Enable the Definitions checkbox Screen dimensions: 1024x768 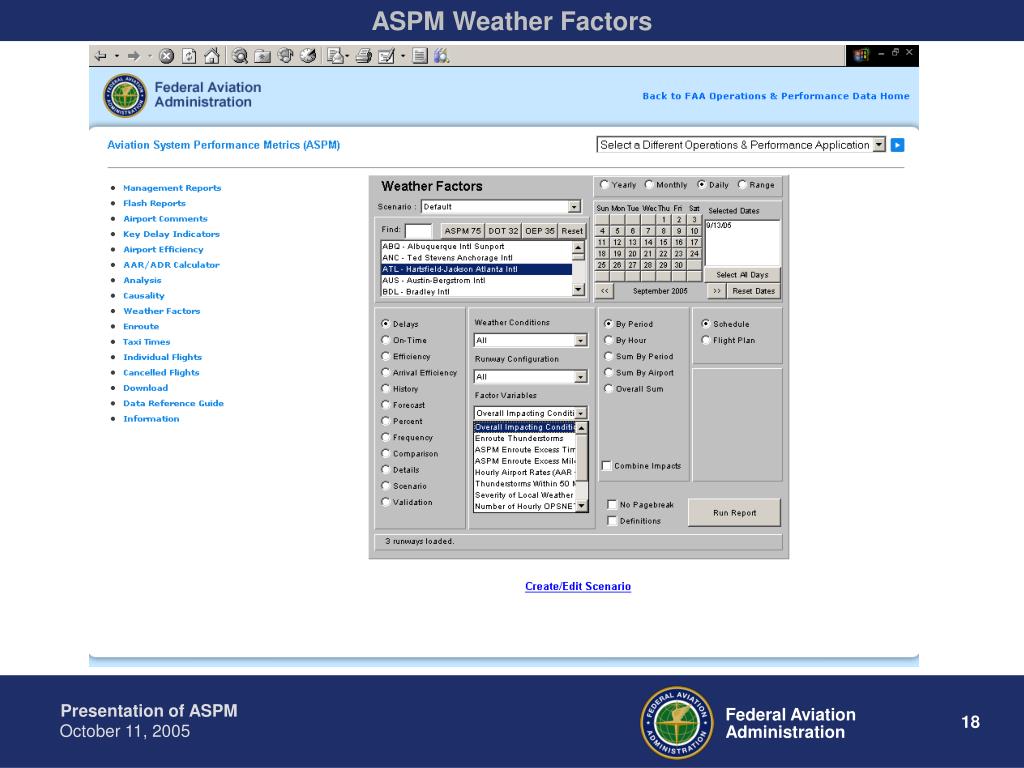(x=612, y=520)
